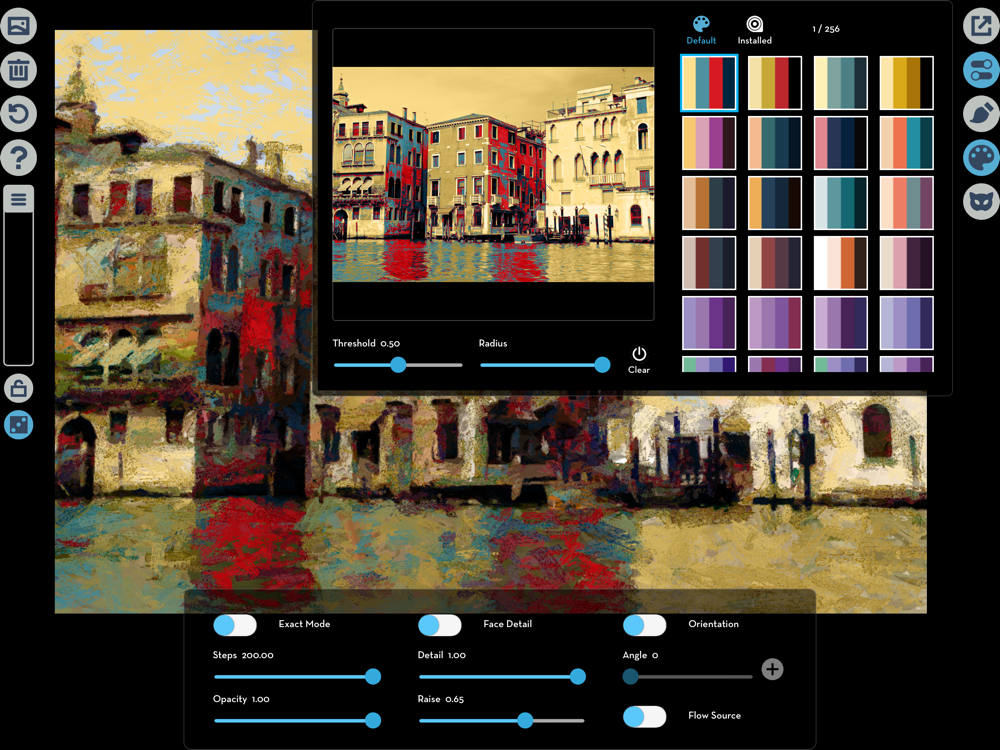The height and width of the screenshot is (750, 1000).
Task: Toggle the padlock unlock icon
Action: [18, 388]
